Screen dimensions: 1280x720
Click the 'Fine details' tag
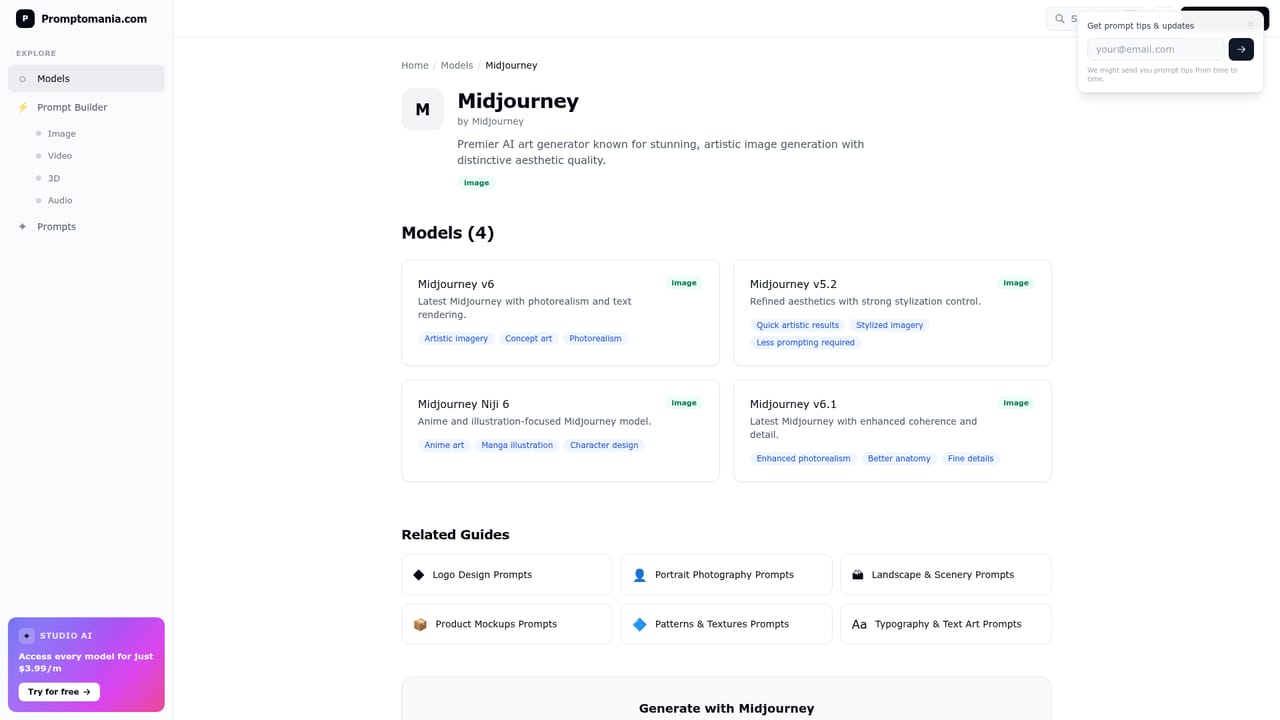[971, 459]
